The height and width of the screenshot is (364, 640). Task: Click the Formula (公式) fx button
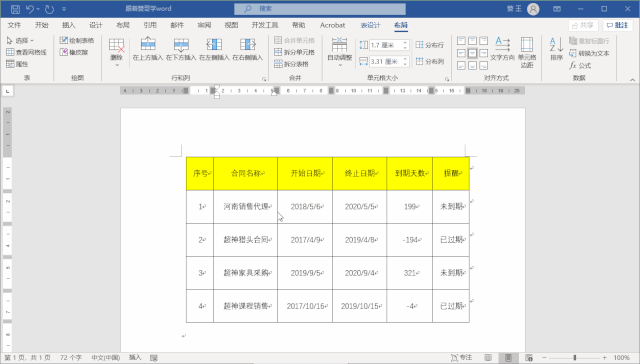click(580, 65)
